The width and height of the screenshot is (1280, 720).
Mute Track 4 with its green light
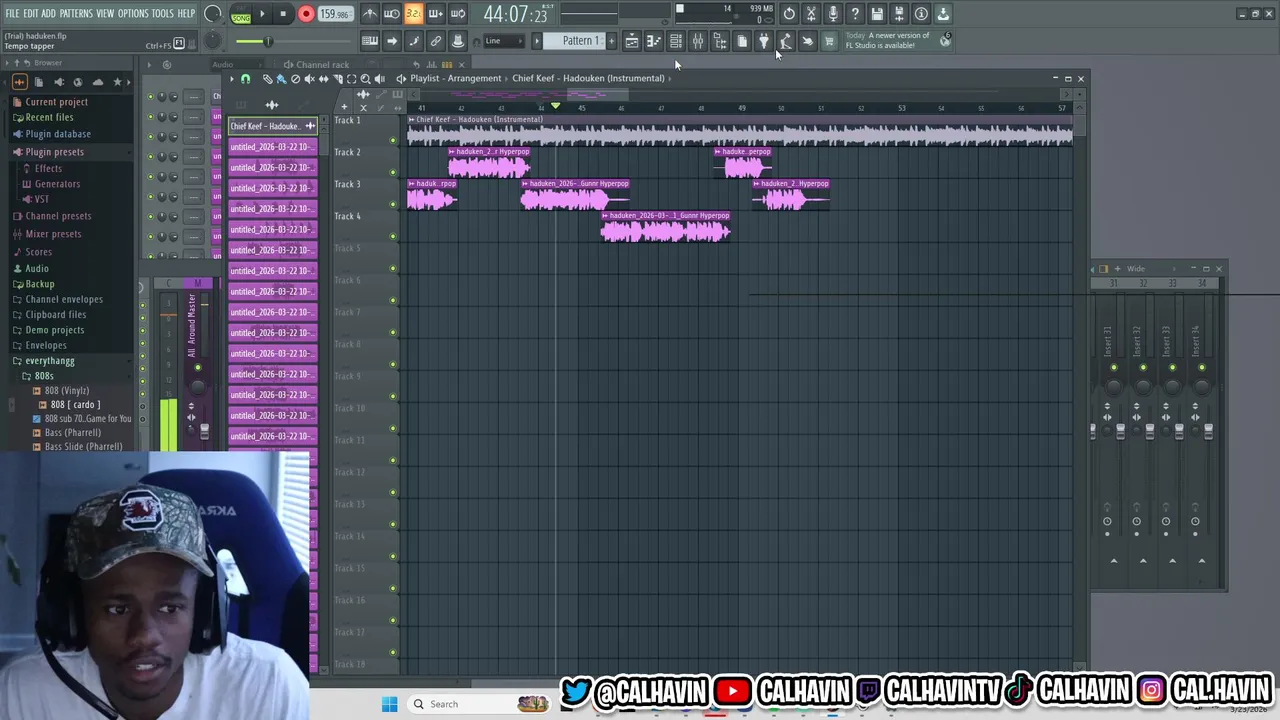tap(393, 236)
